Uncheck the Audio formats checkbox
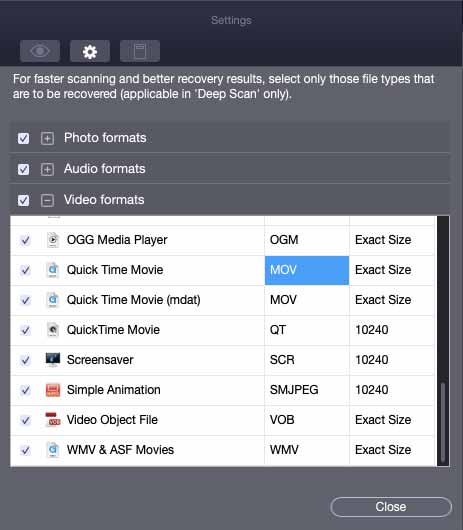Screen dimensions: 463x530 click(x=23, y=169)
